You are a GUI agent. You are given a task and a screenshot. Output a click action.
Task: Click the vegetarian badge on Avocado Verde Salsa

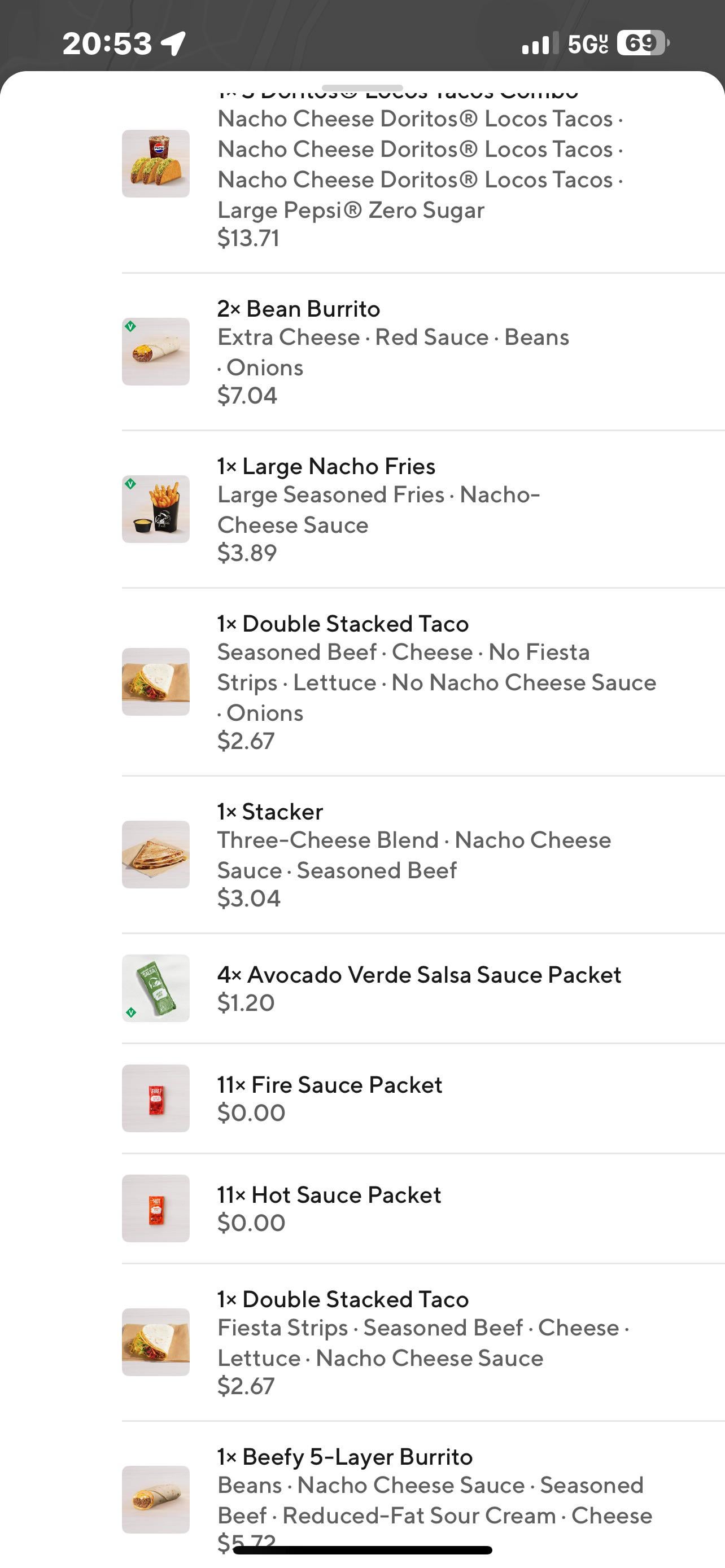[x=131, y=1013]
